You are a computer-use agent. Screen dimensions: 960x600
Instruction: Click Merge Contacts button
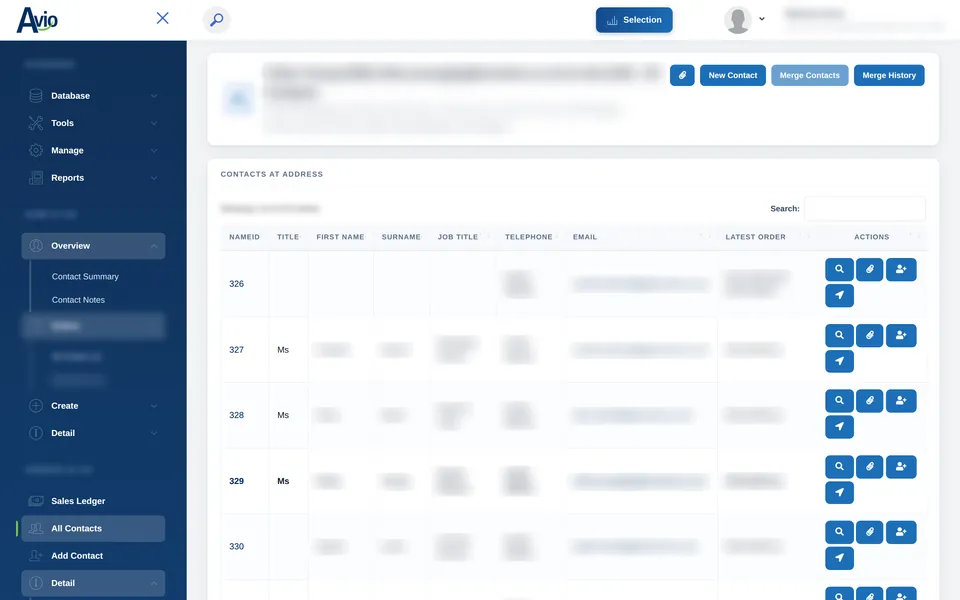click(809, 75)
